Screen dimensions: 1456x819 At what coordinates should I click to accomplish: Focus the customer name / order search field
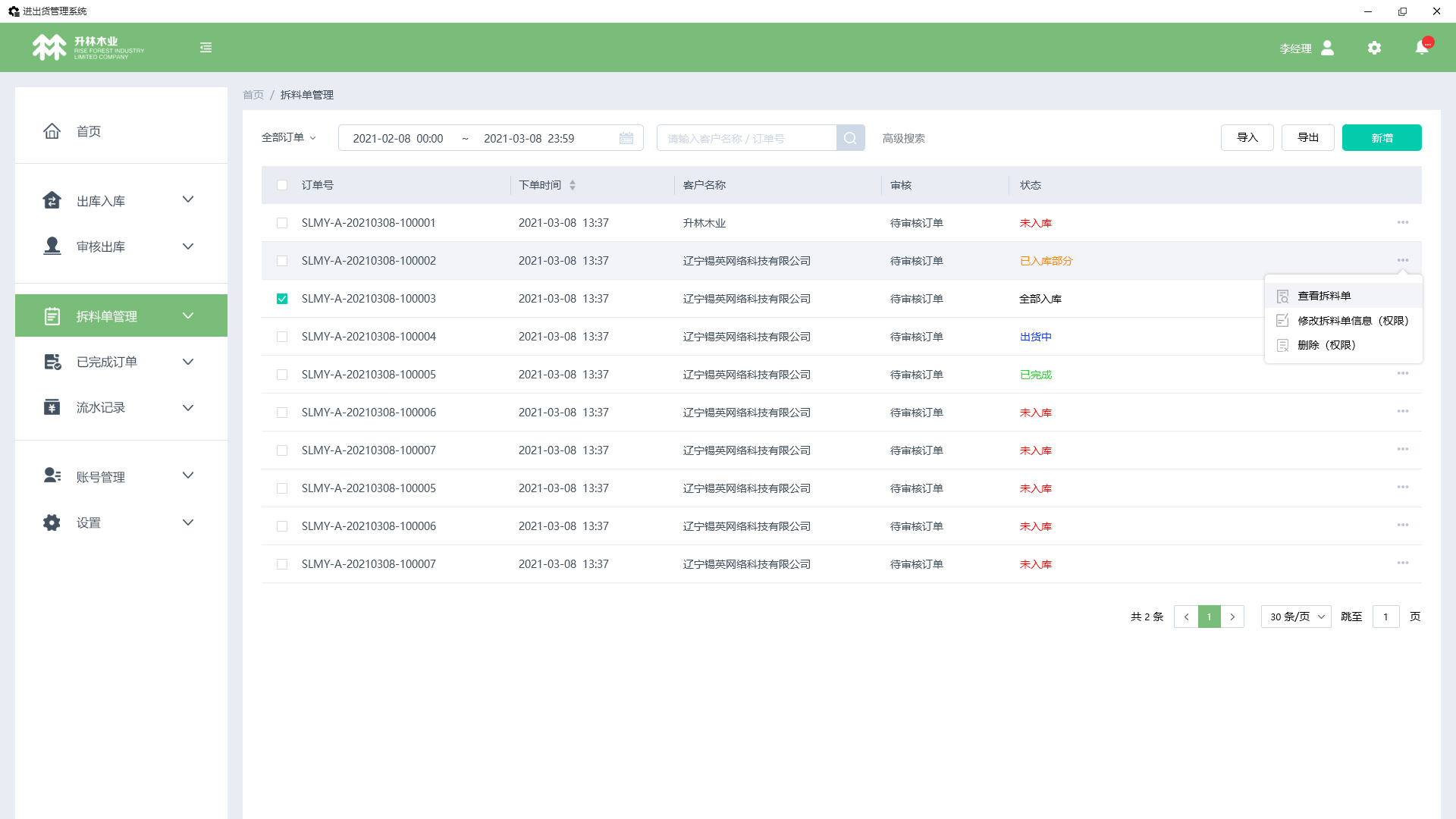click(746, 138)
